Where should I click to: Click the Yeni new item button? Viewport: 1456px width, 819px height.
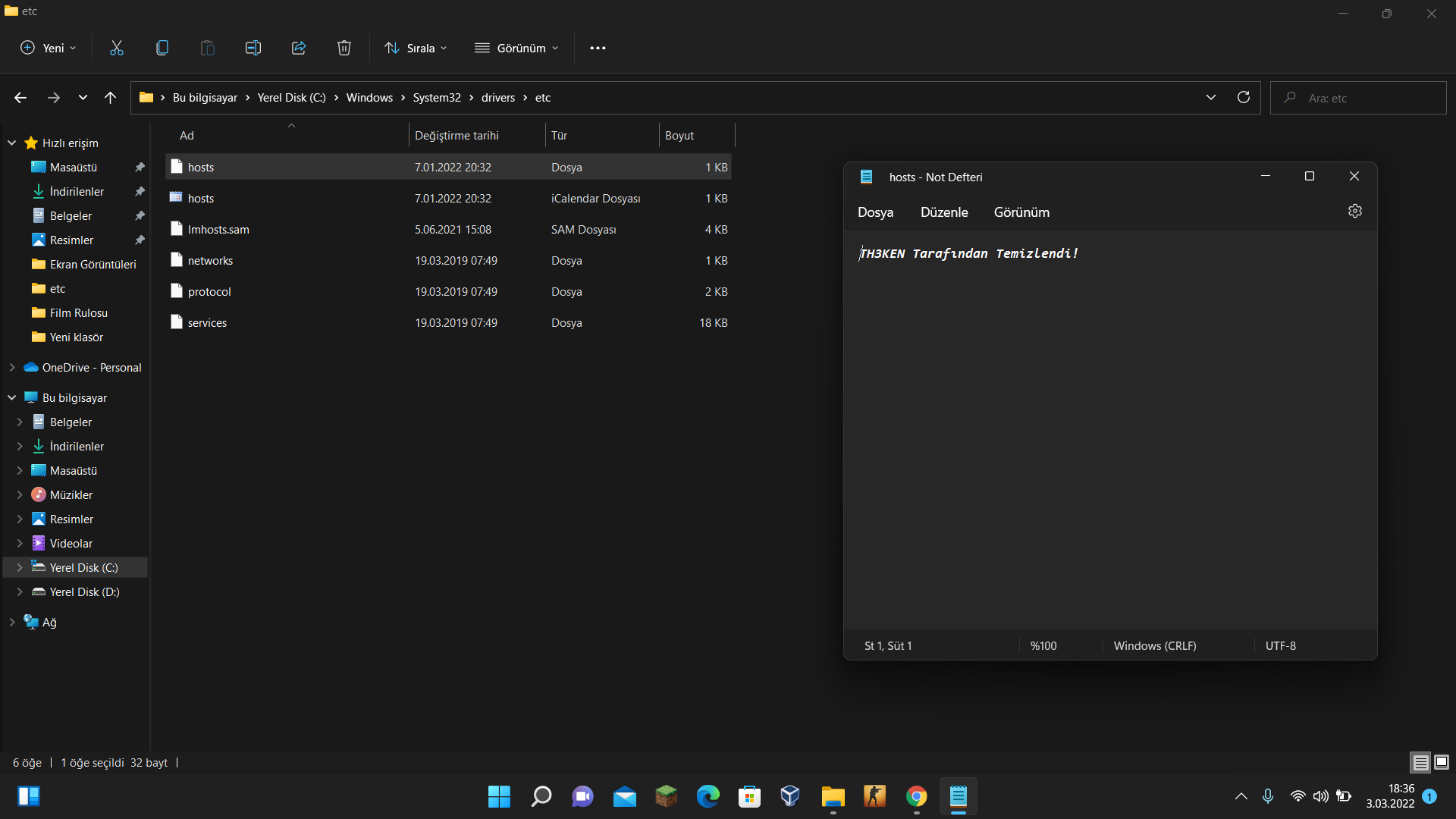pyautogui.click(x=48, y=48)
